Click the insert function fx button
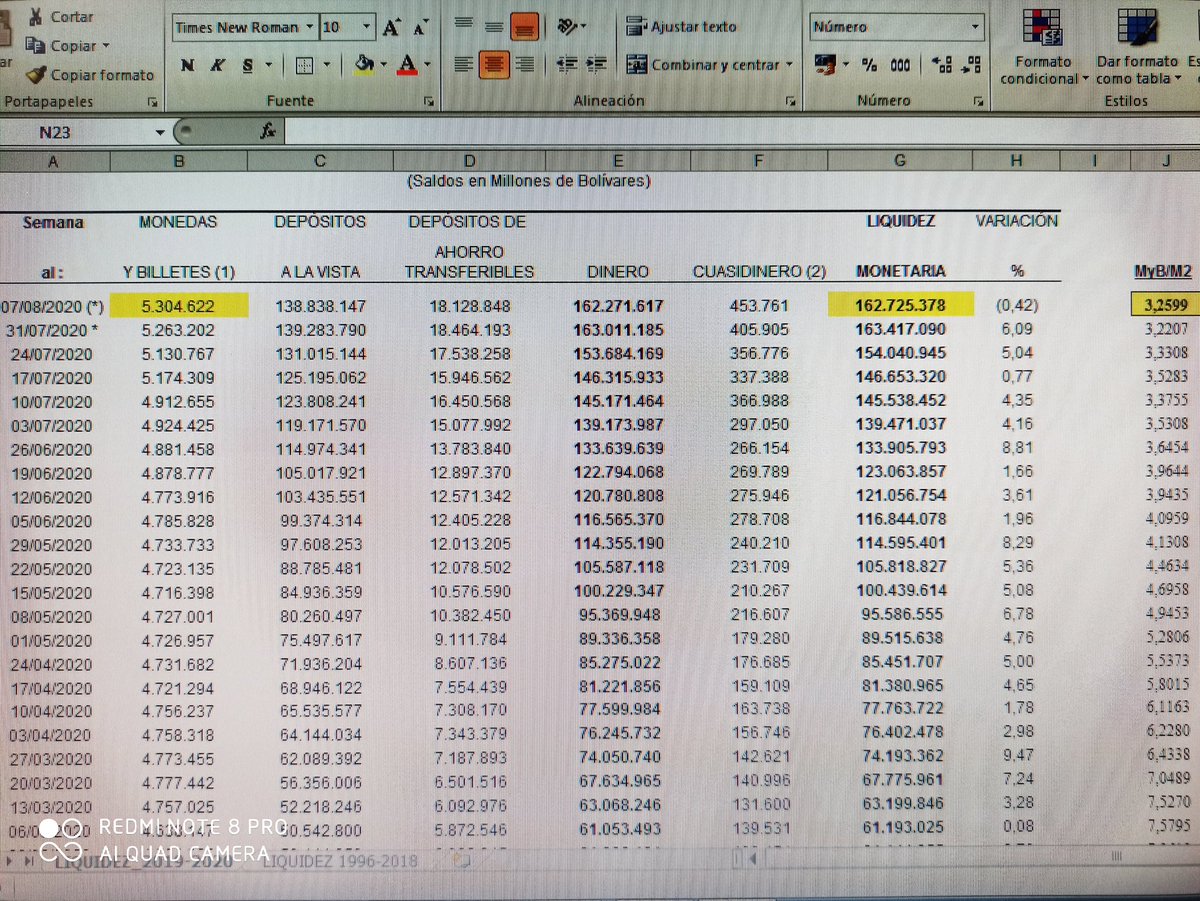Image resolution: width=1200 pixels, height=901 pixels. coord(267,131)
